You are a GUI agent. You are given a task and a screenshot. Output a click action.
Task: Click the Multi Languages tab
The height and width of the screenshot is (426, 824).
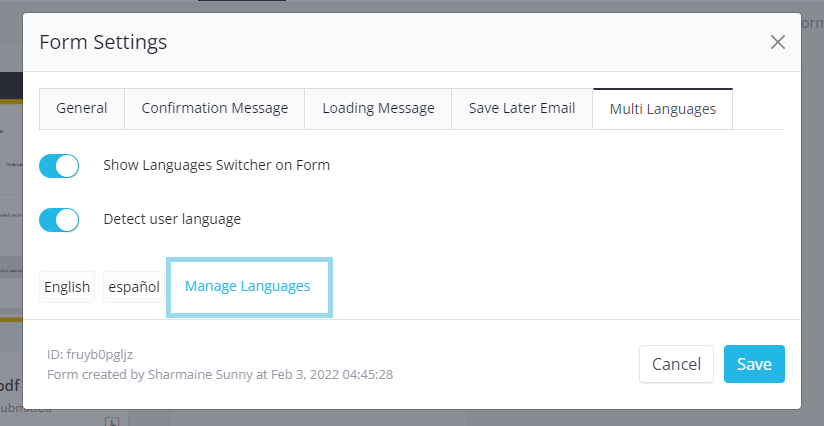click(662, 109)
